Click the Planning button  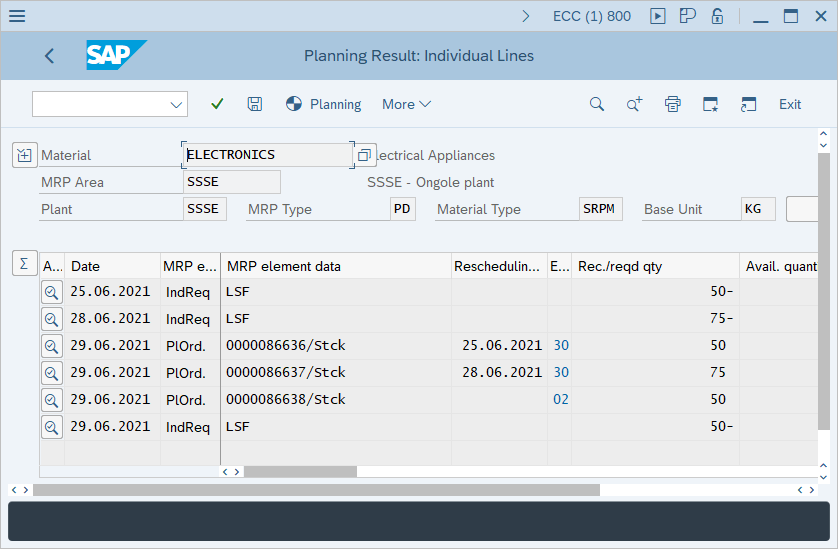(324, 104)
